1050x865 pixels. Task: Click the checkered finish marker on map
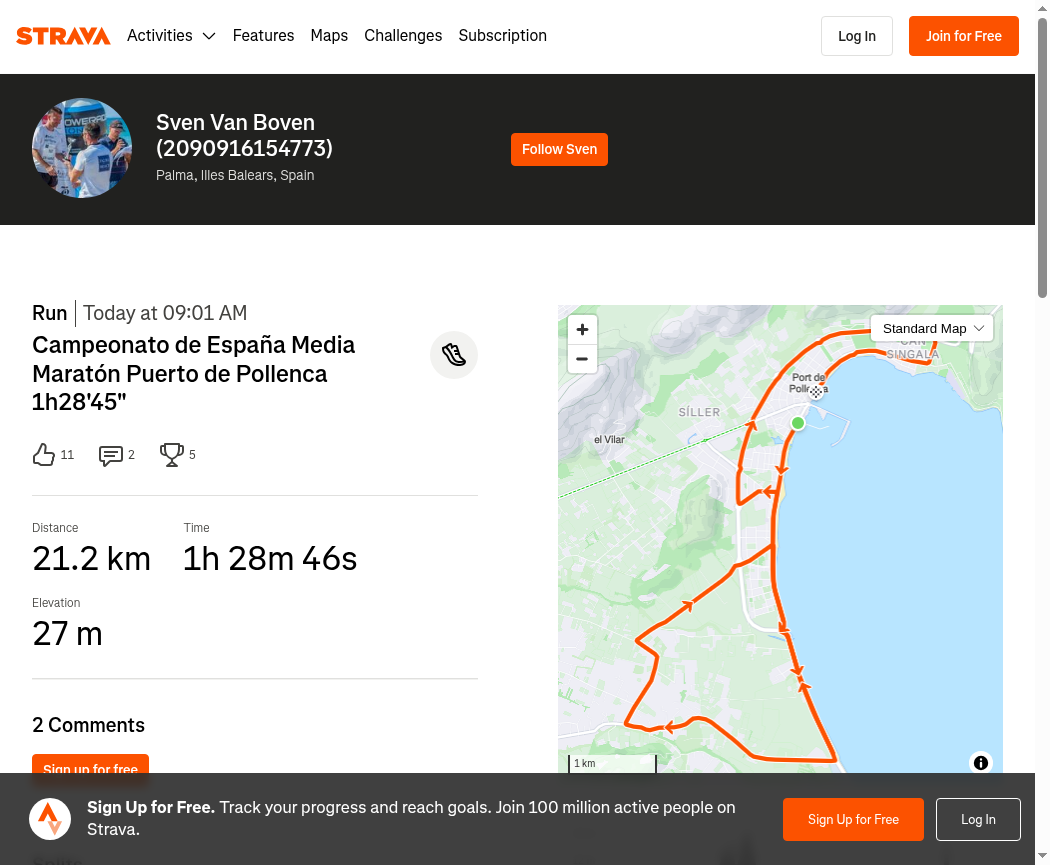tap(816, 392)
